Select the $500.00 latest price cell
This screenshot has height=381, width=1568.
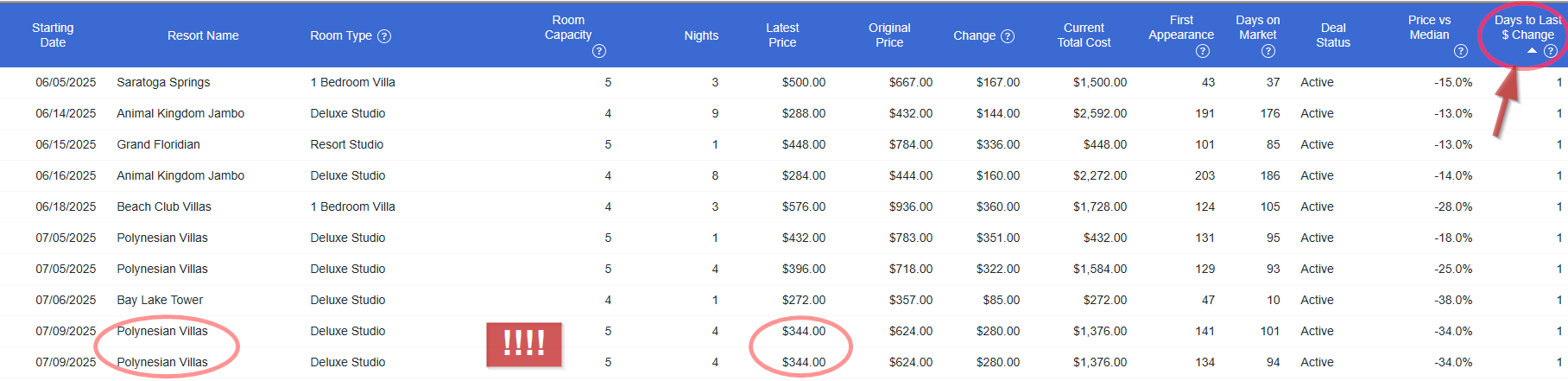click(804, 83)
